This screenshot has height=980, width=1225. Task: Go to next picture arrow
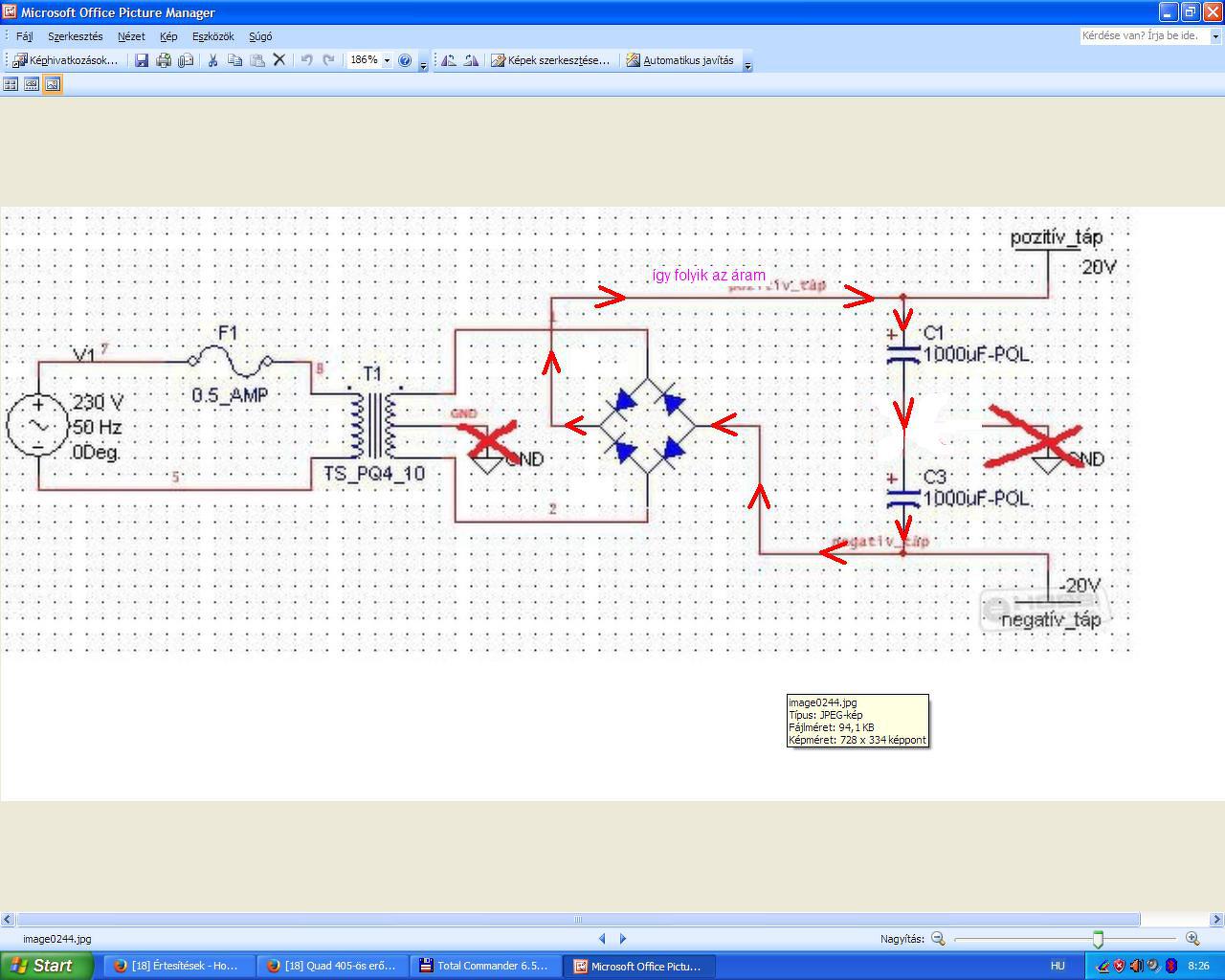[623, 939]
